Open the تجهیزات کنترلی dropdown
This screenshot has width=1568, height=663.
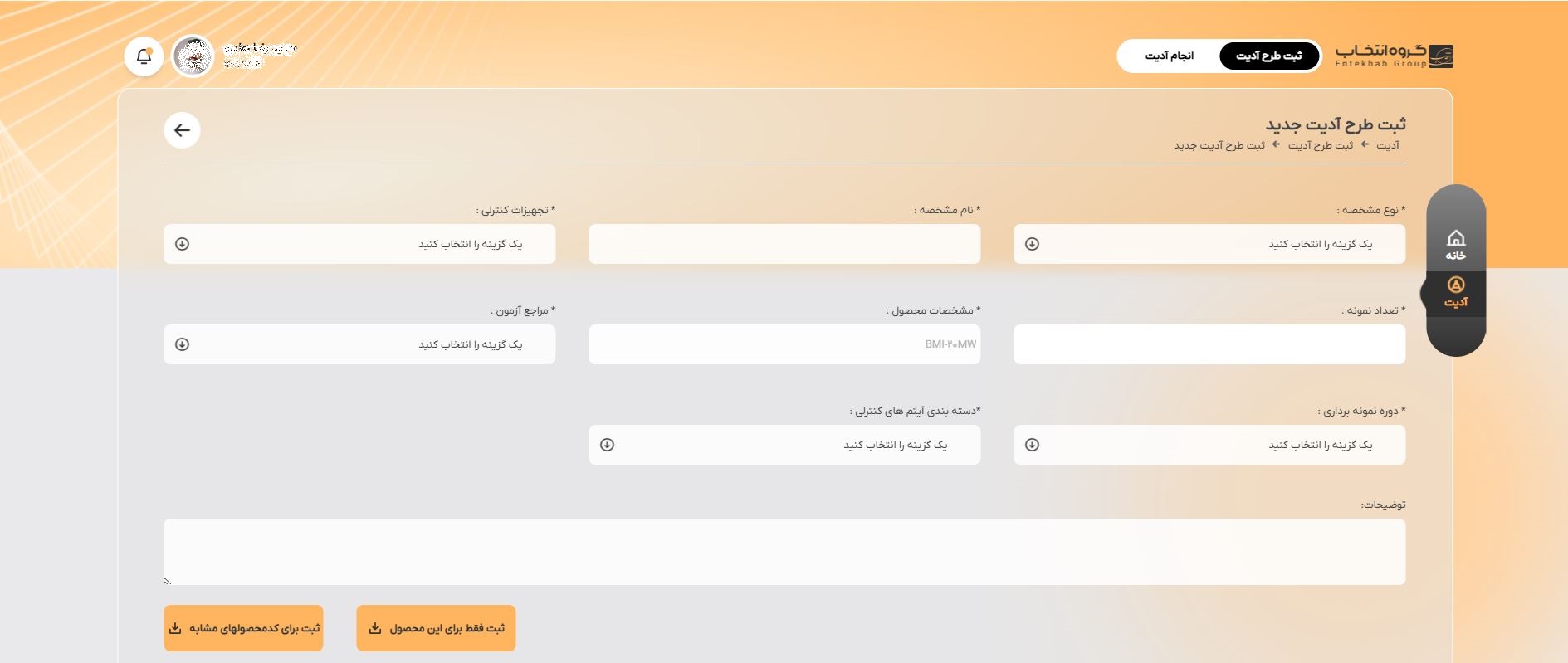tap(359, 244)
